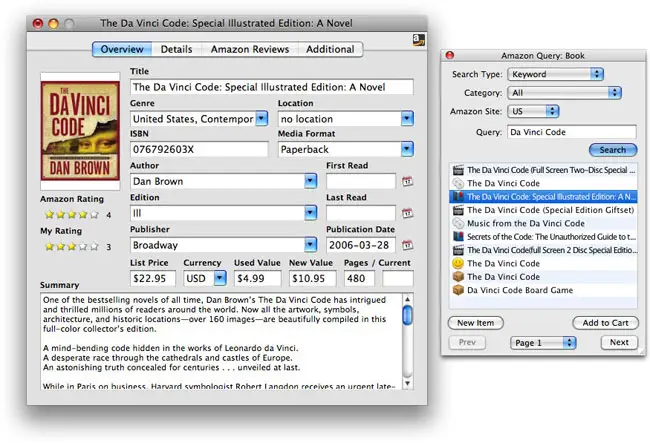Open the Amazon Site US dropdown
The width and height of the screenshot is (650, 443).
click(533, 111)
